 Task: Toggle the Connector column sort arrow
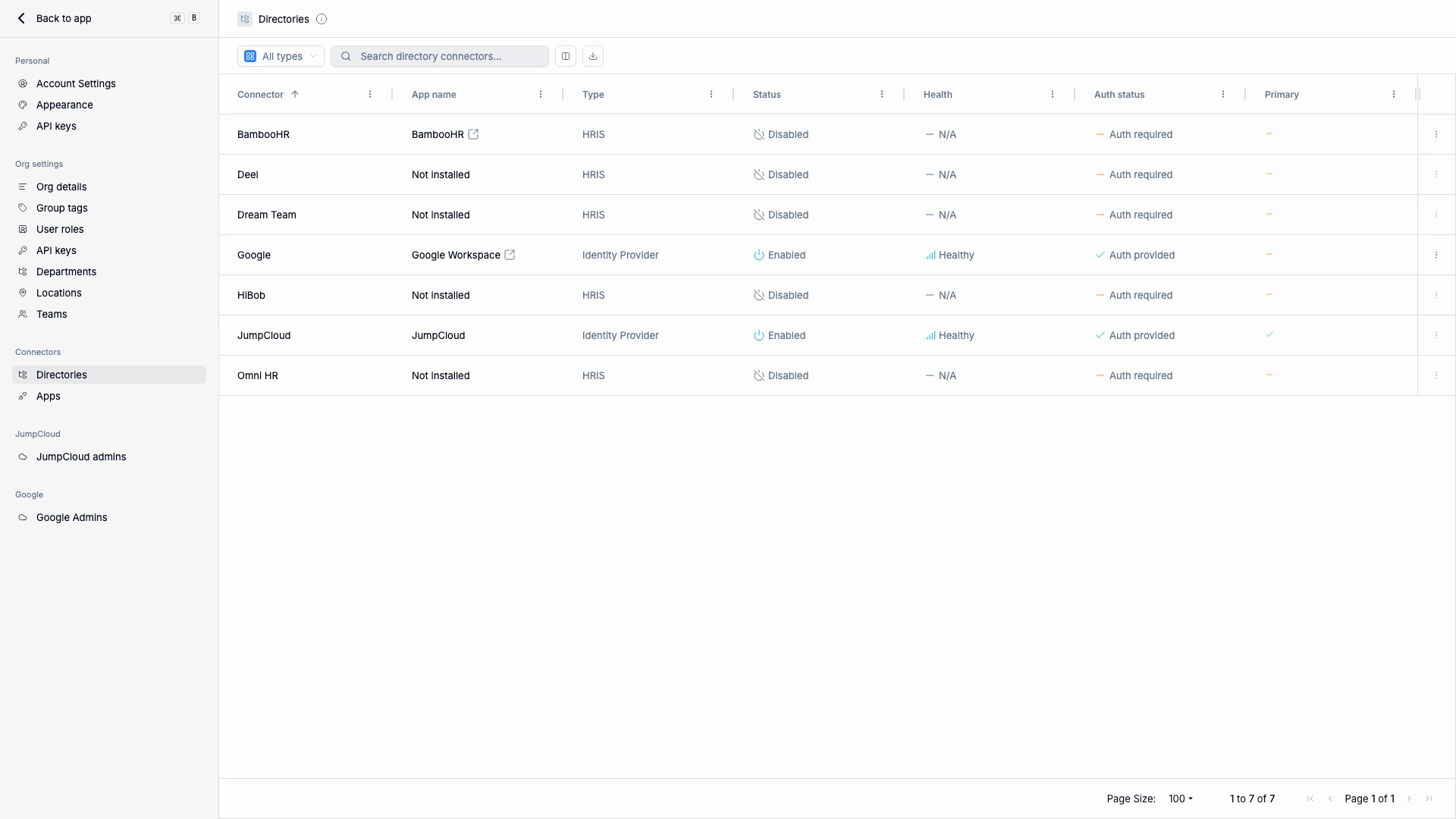tap(296, 94)
